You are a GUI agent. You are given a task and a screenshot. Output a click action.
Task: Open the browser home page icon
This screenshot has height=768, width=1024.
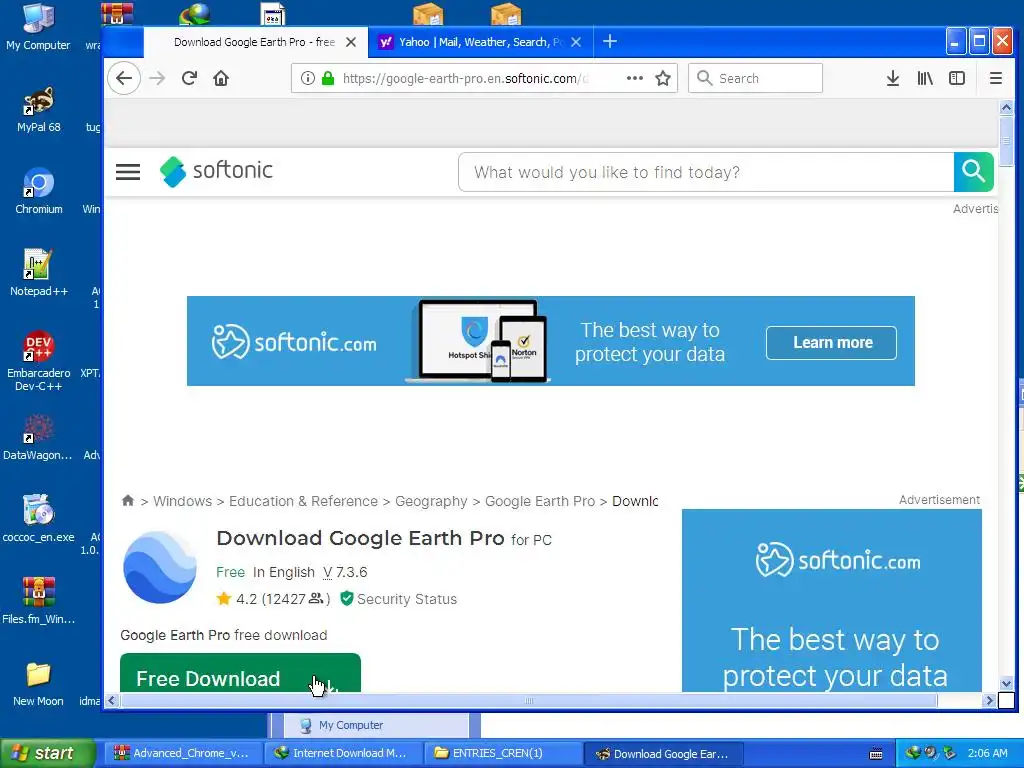point(221,78)
